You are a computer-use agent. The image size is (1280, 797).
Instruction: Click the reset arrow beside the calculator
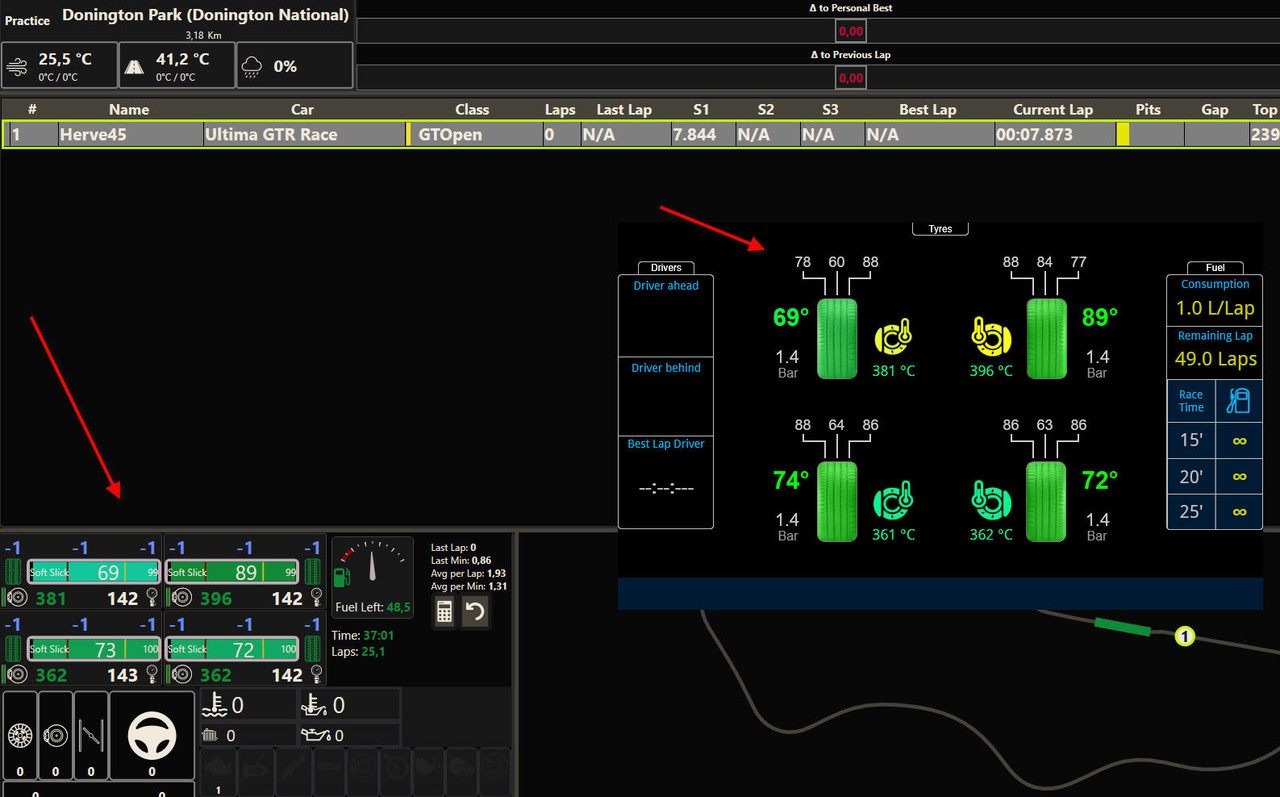coord(475,611)
